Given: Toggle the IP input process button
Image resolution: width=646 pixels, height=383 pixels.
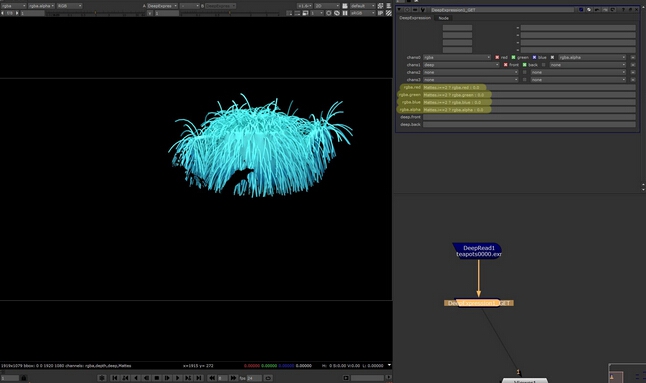Looking at the screenshot, I should [x=381, y=13].
